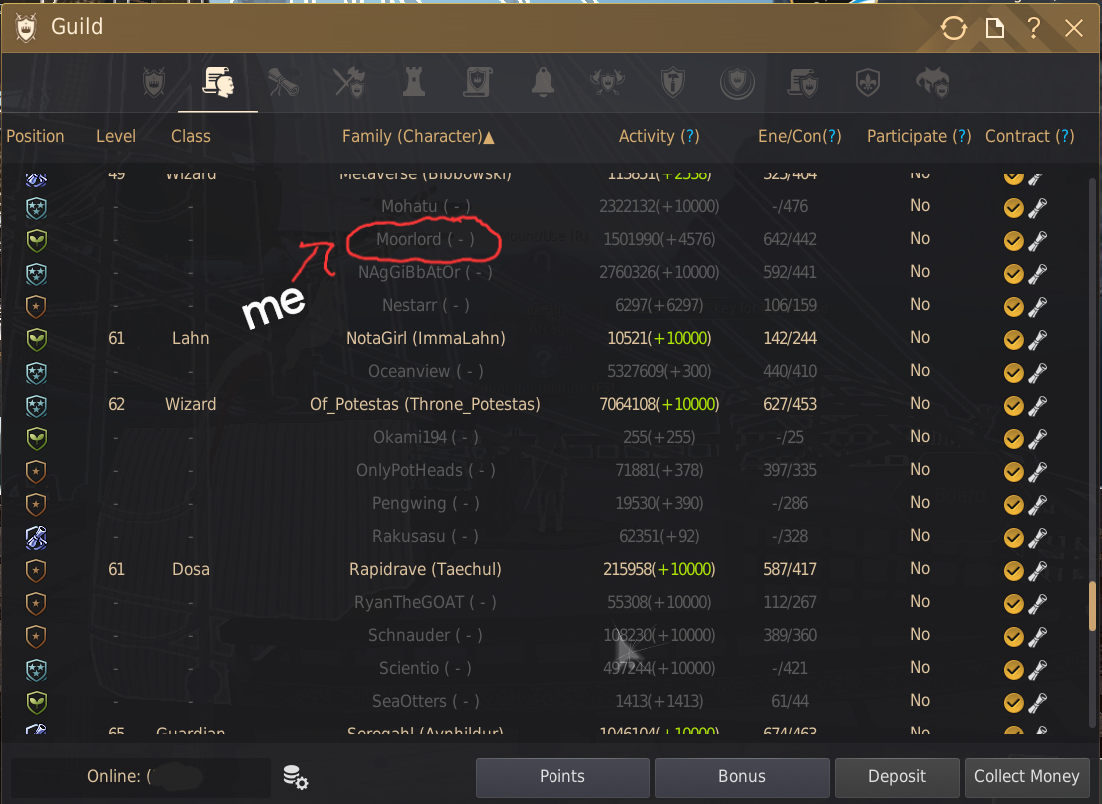The width and height of the screenshot is (1102, 804).
Task: Select the guild member list tab icon
Action: pos(219,83)
